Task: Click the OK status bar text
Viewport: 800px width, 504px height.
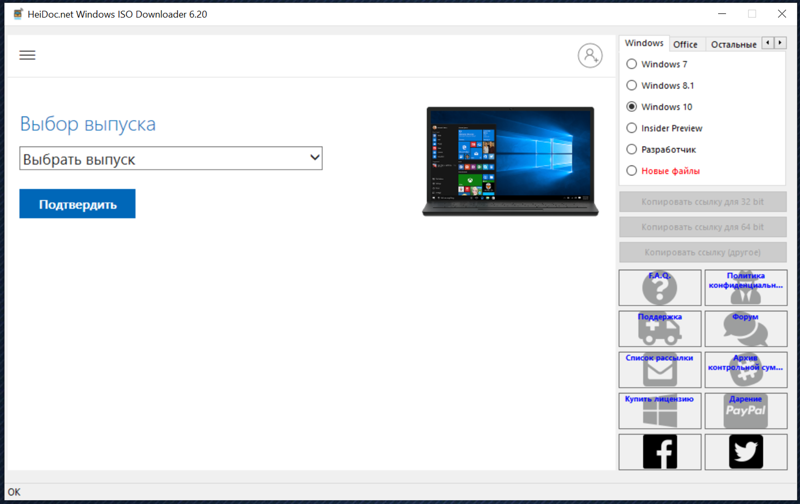Action: click(x=14, y=492)
